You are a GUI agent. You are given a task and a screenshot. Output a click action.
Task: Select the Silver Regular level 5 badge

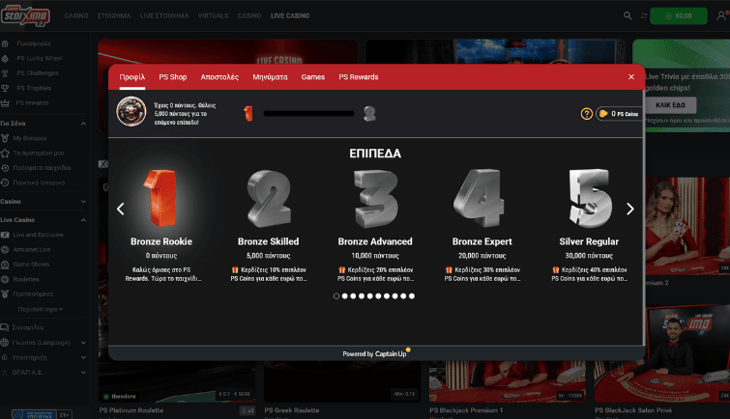point(588,198)
